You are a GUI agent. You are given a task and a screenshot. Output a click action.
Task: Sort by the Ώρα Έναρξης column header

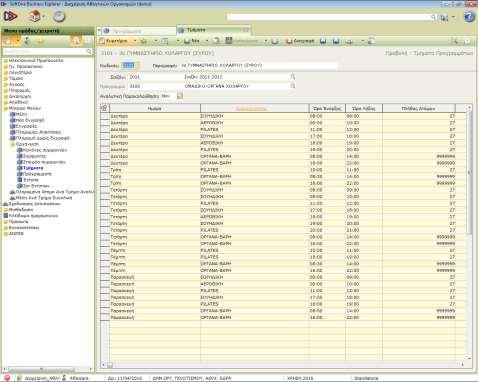[327, 108]
